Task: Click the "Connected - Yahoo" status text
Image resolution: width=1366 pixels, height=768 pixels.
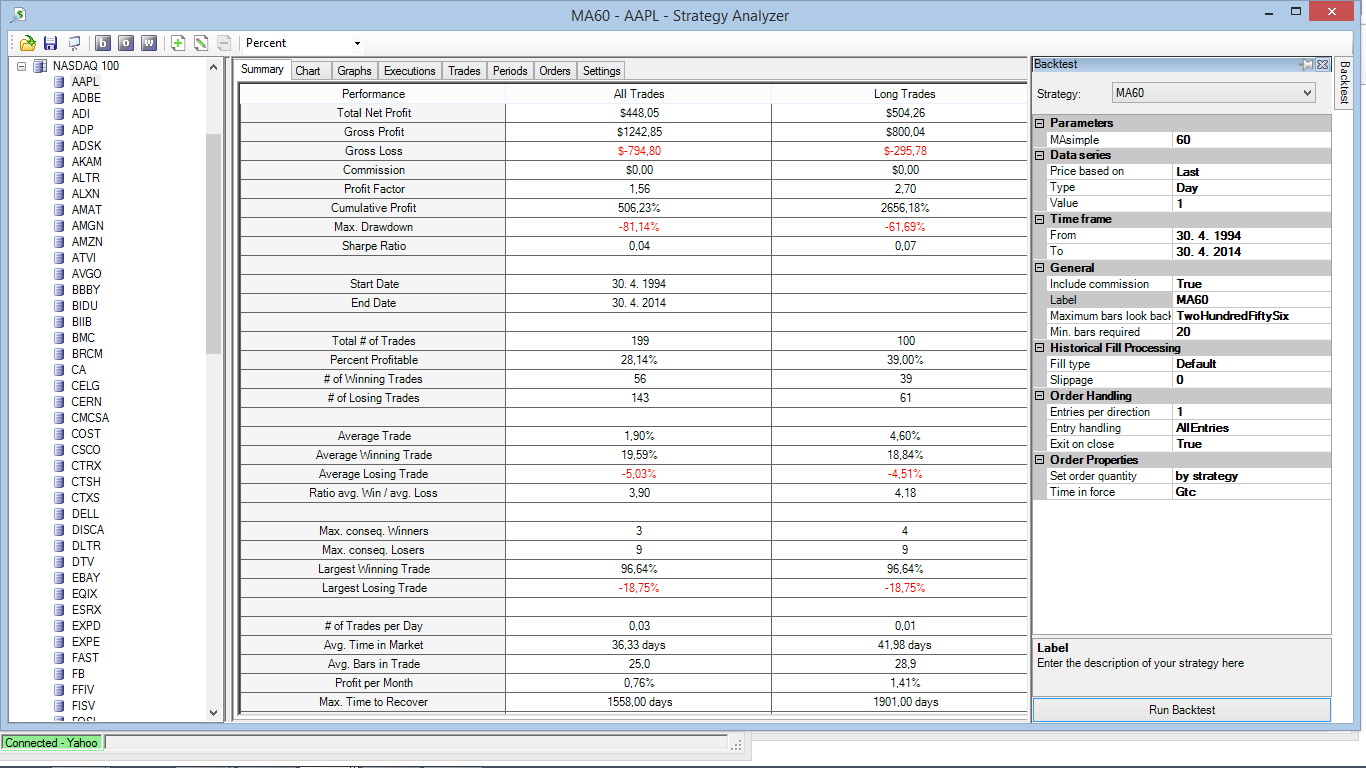Action: click(52, 743)
